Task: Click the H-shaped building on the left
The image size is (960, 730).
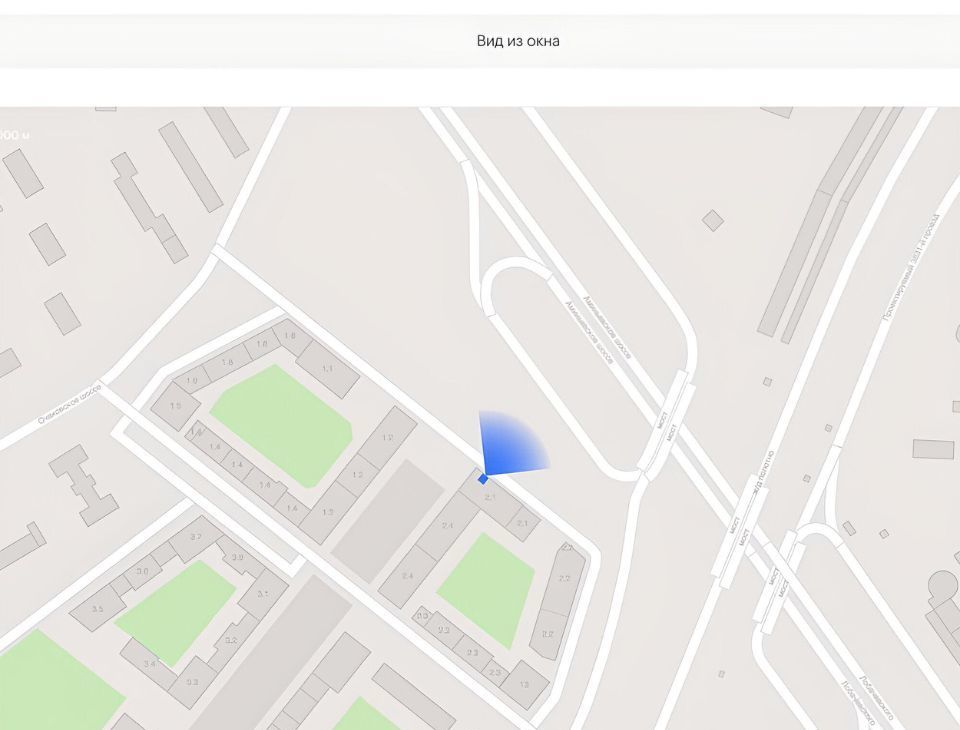Action: pos(83,485)
